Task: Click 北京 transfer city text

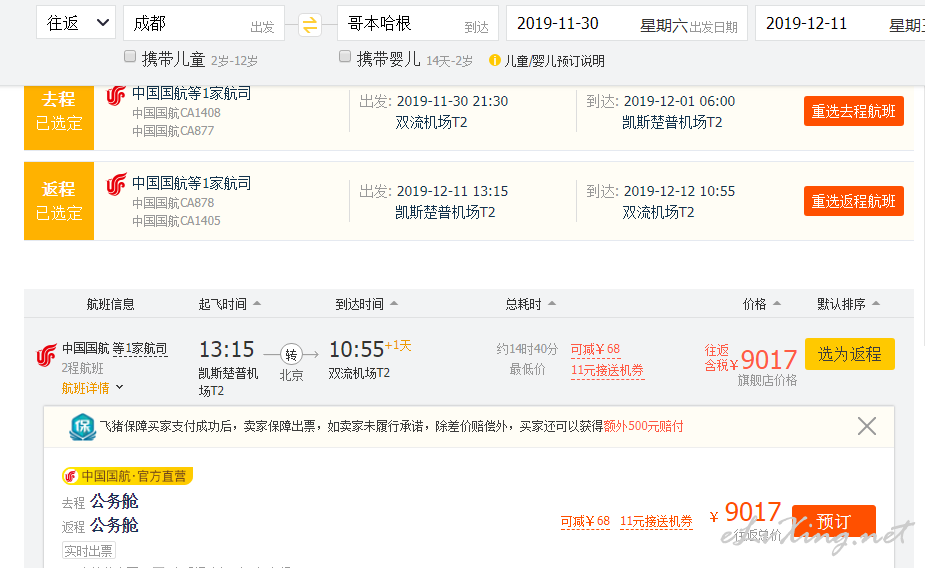Action: coord(291,375)
